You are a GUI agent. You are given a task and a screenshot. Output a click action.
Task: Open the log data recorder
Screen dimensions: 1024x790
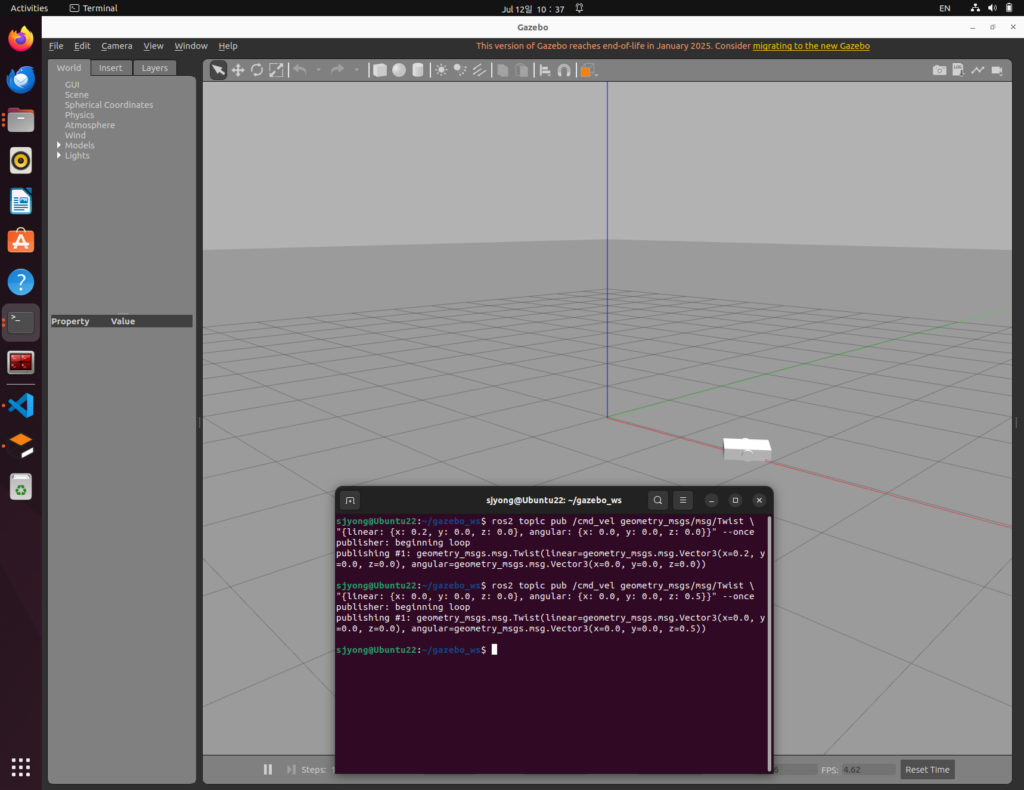click(x=958, y=70)
